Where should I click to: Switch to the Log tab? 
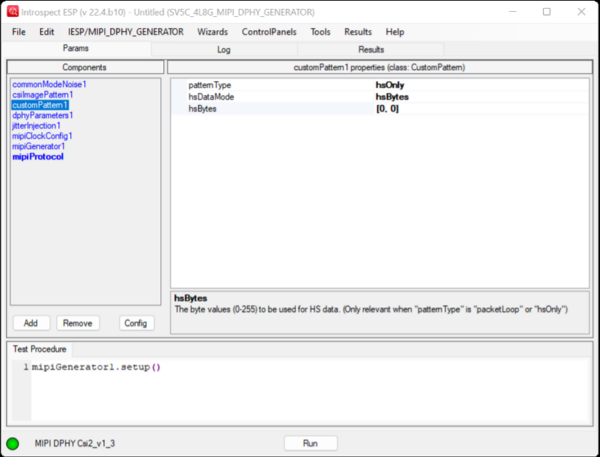[x=223, y=49]
